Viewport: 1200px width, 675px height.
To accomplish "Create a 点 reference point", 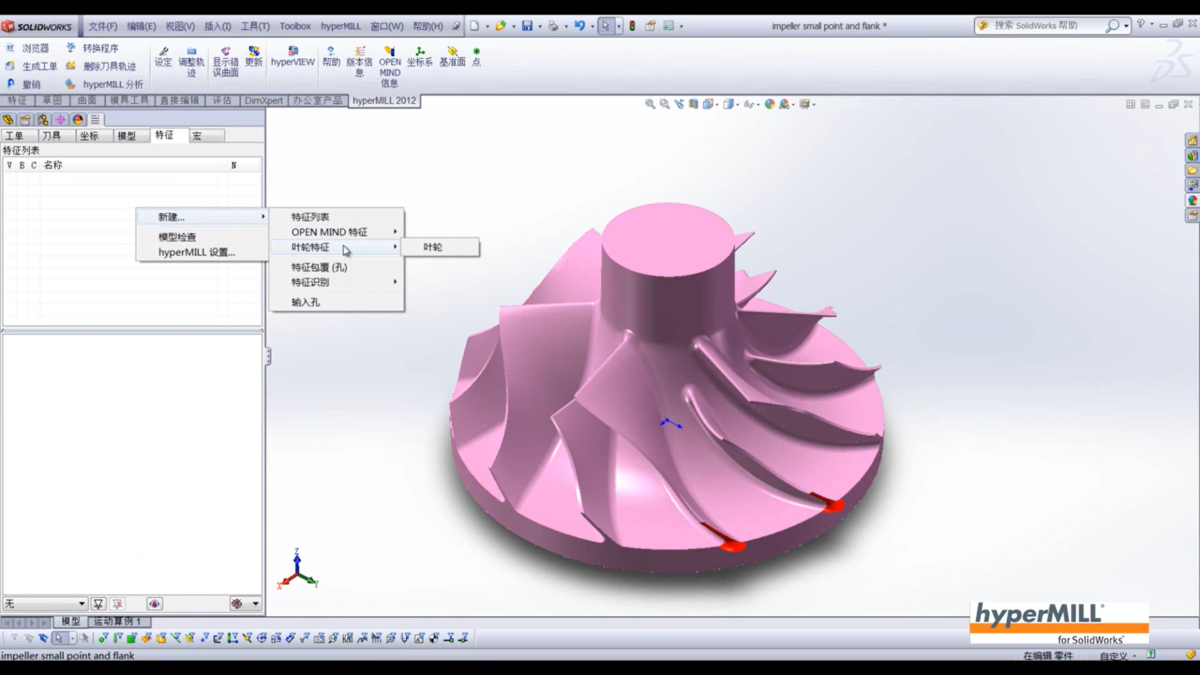I will [x=477, y=57].
